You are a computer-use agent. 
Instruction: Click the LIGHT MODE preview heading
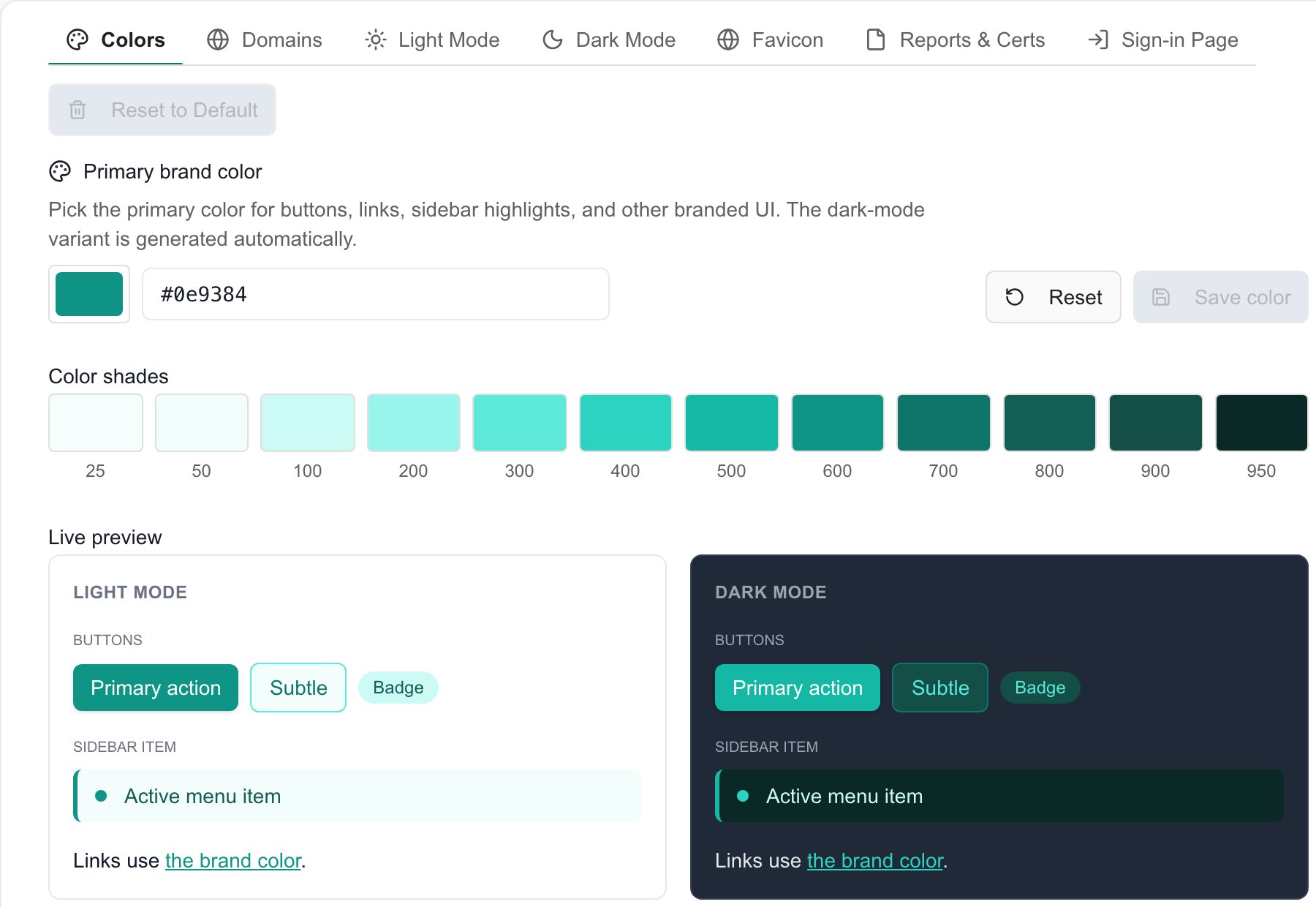[130, 592]
